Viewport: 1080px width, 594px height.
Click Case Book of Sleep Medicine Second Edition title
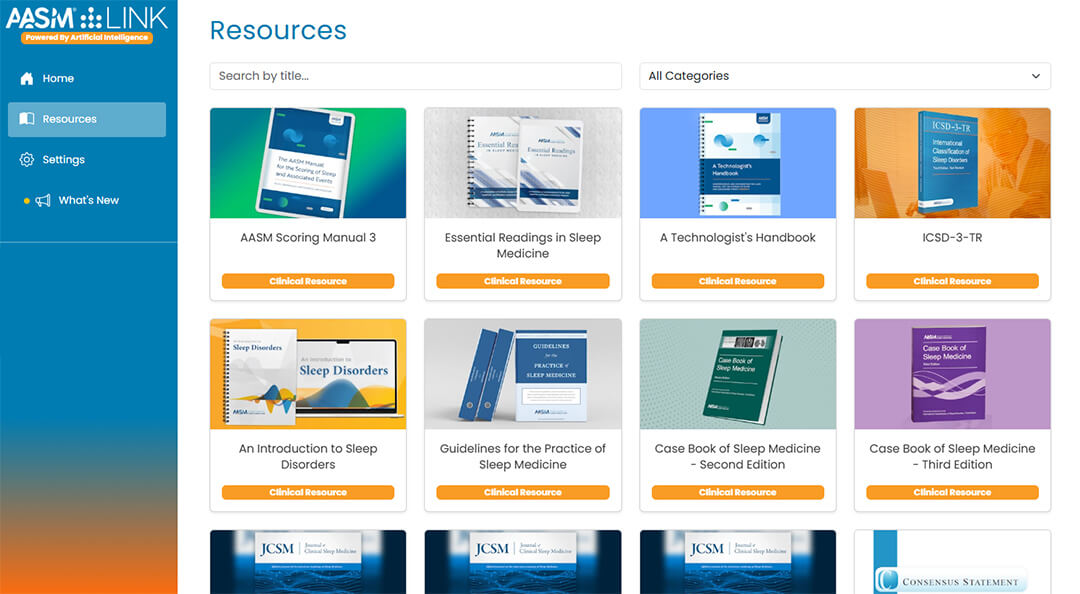click(738, 456)
